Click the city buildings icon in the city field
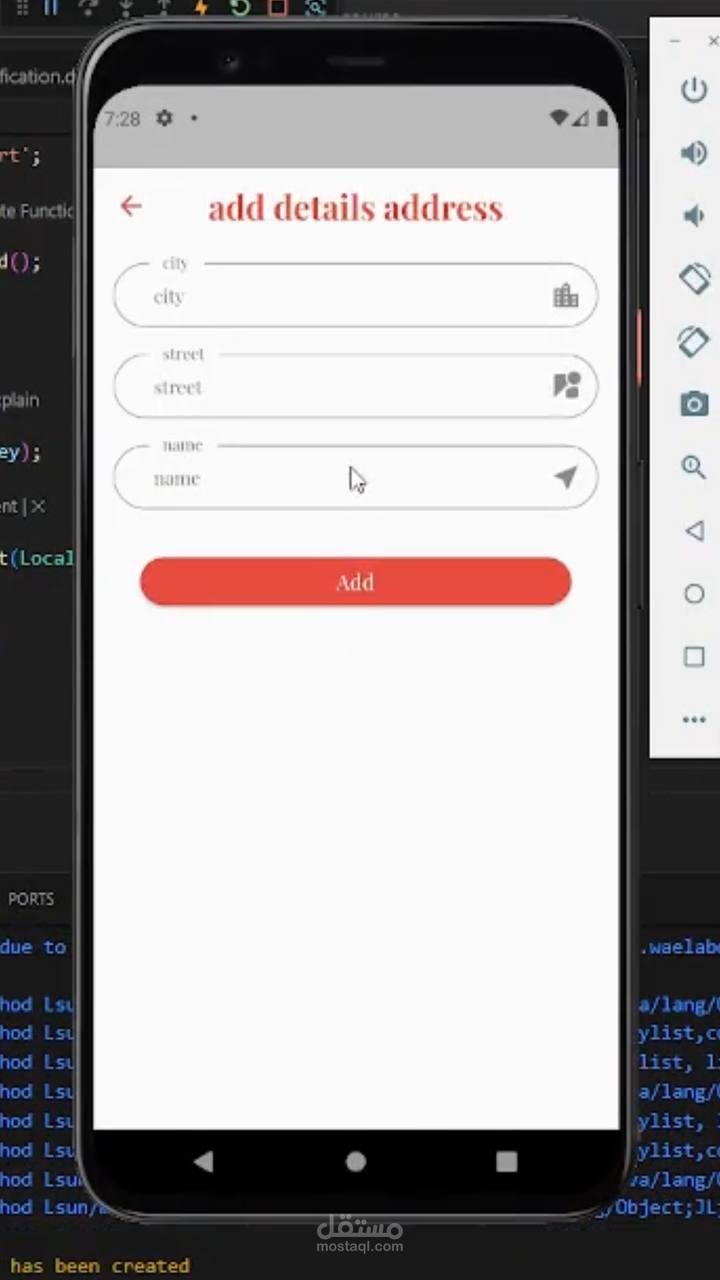720x1280 pixels. [x=566, y=296]
